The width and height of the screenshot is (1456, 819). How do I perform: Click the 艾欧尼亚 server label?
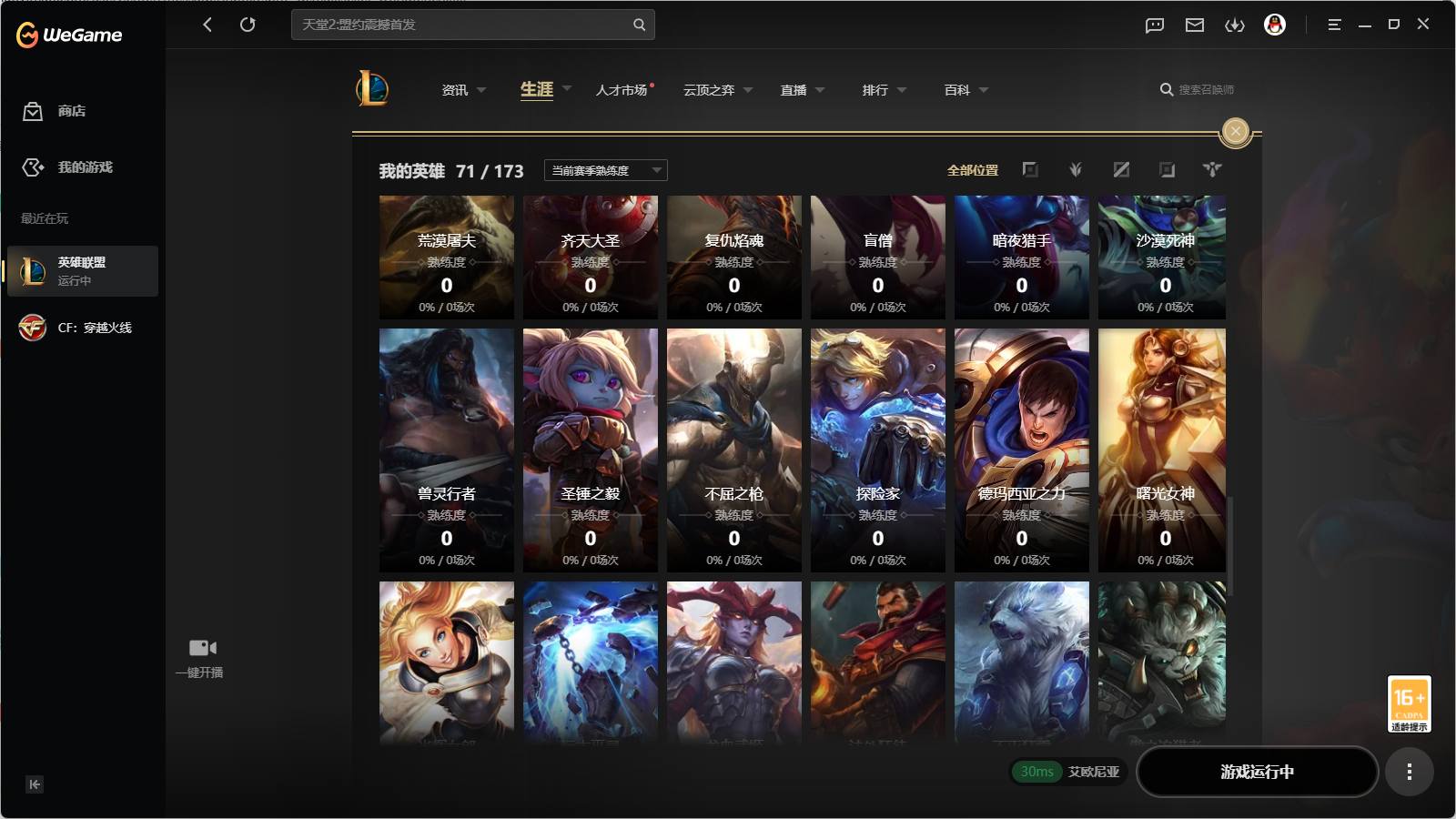click(x=1094, y=772)
